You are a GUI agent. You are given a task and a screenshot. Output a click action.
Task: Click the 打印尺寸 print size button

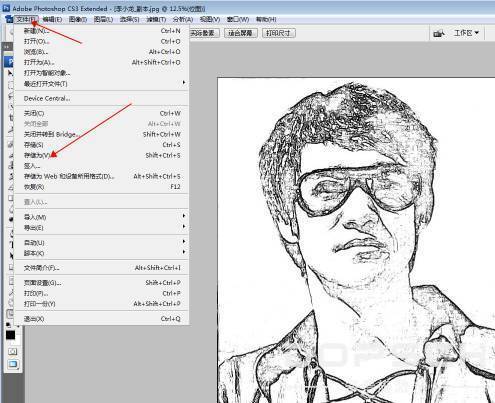[278, 33]
